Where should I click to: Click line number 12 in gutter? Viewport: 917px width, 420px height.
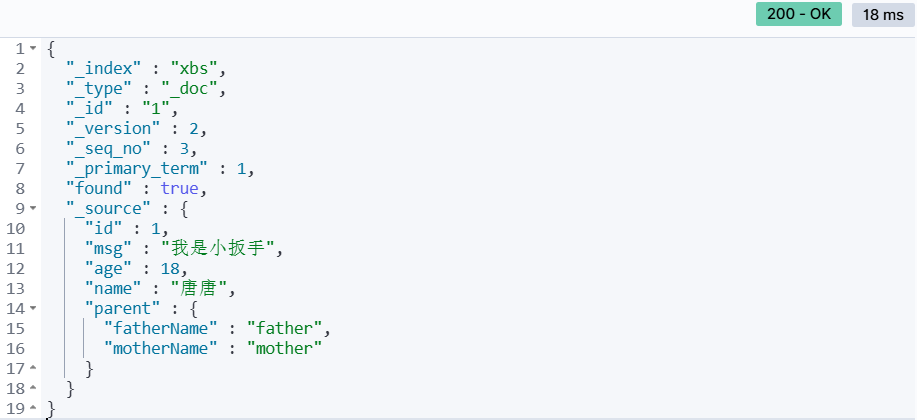pyautogui.click(x=16, y=268)
